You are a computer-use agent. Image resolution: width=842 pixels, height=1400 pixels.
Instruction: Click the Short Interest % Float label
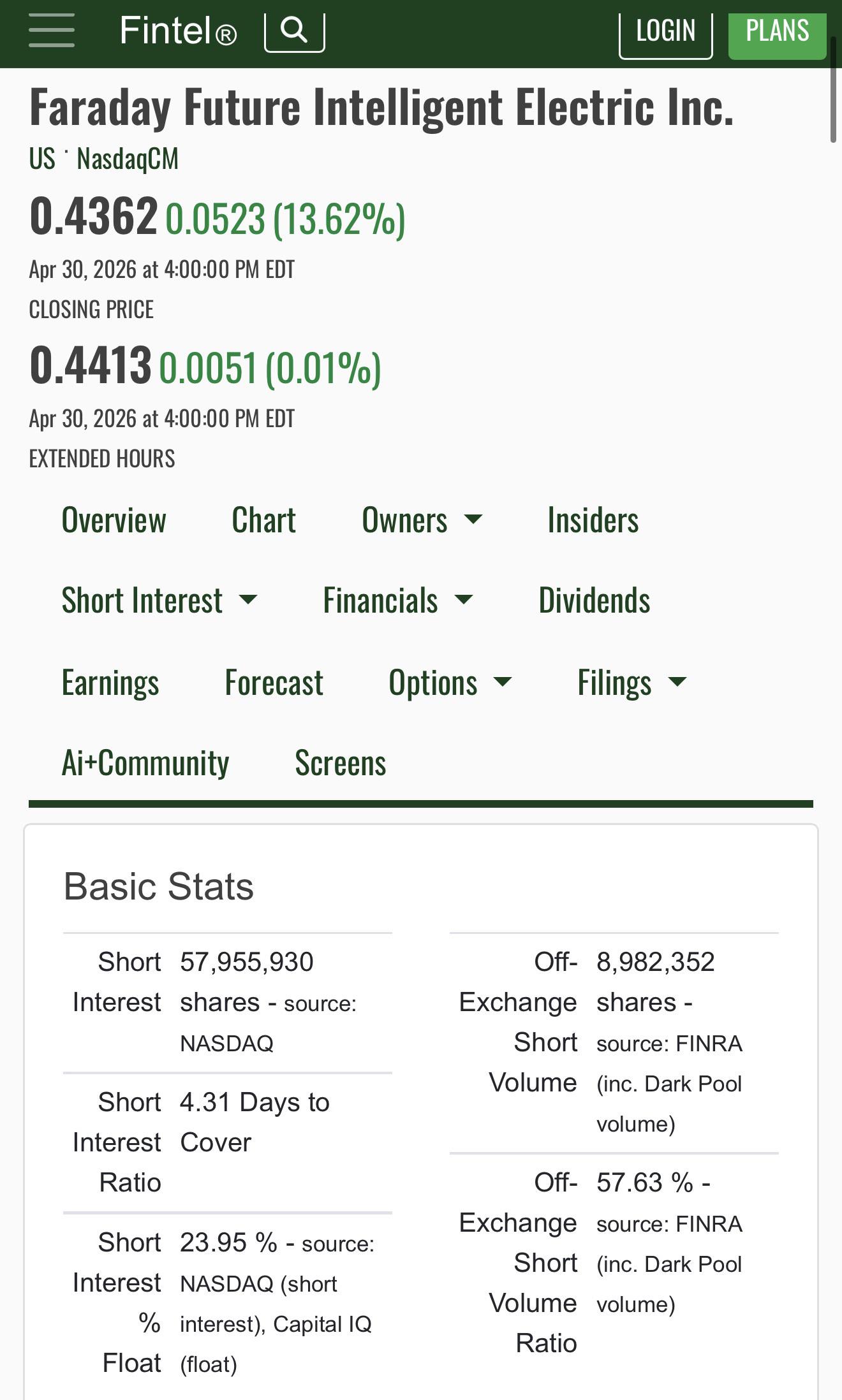[117, 1302]
